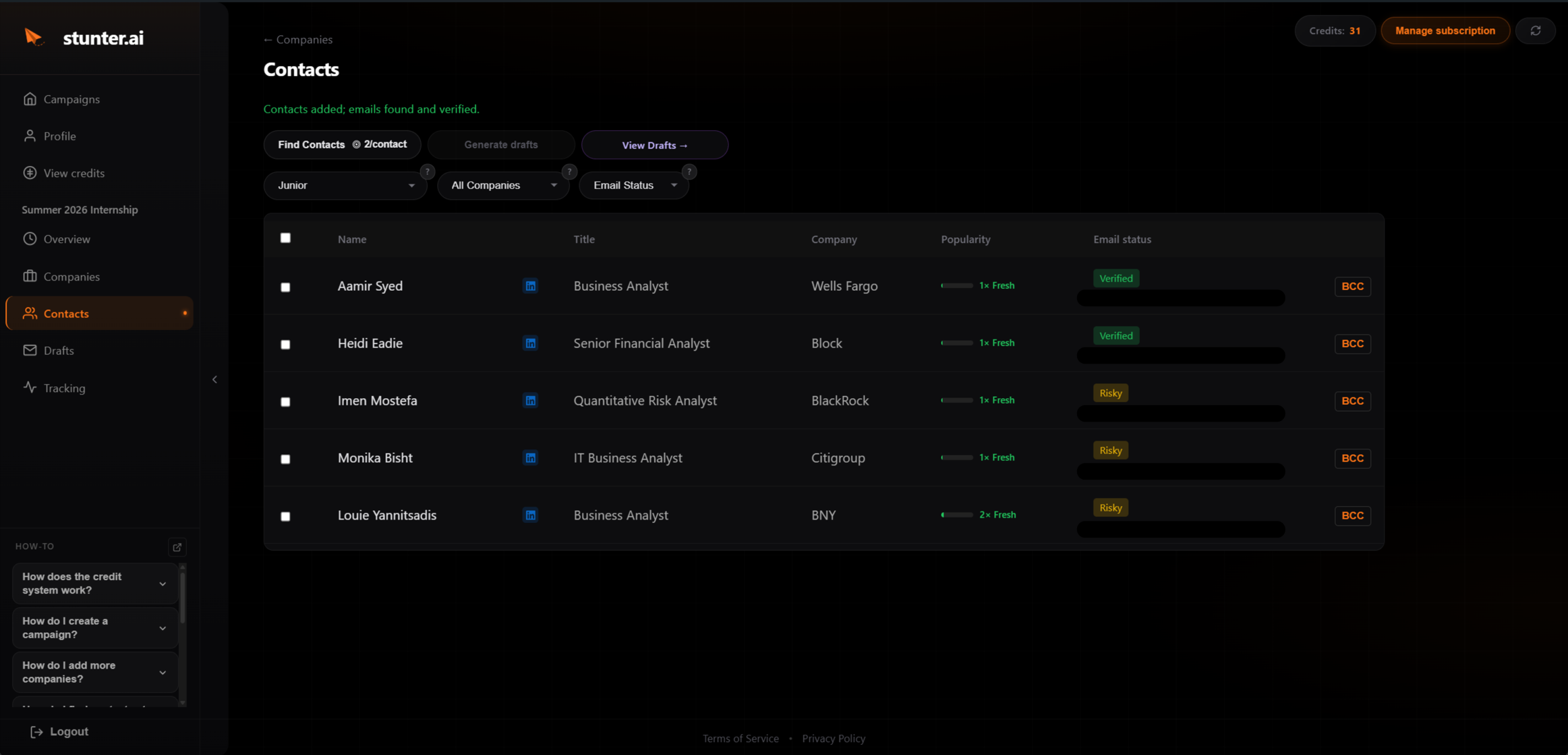Click BCC for Aamir Syed

1353,287
